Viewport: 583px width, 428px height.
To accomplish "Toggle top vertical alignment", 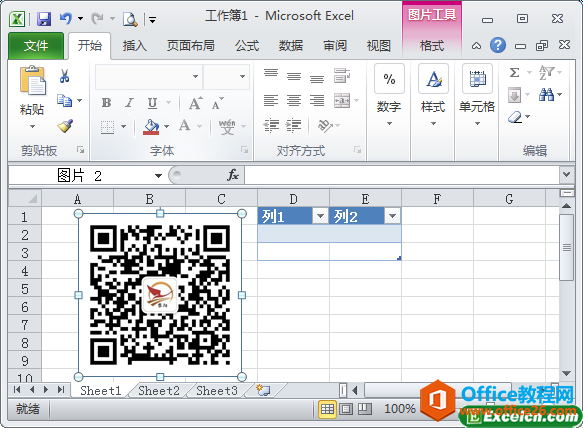I will [x=271, y=73].
